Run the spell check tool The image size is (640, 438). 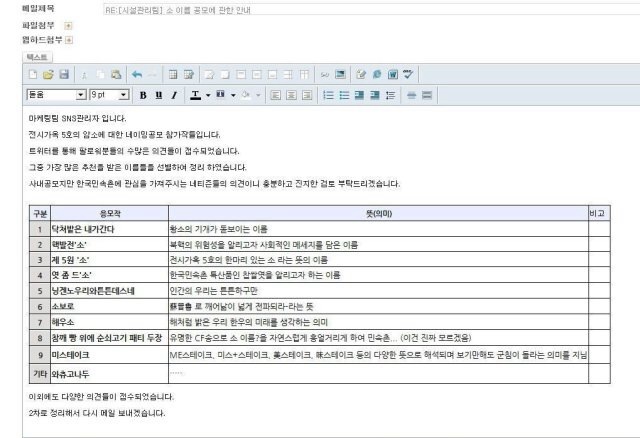[x=409, y=75]
